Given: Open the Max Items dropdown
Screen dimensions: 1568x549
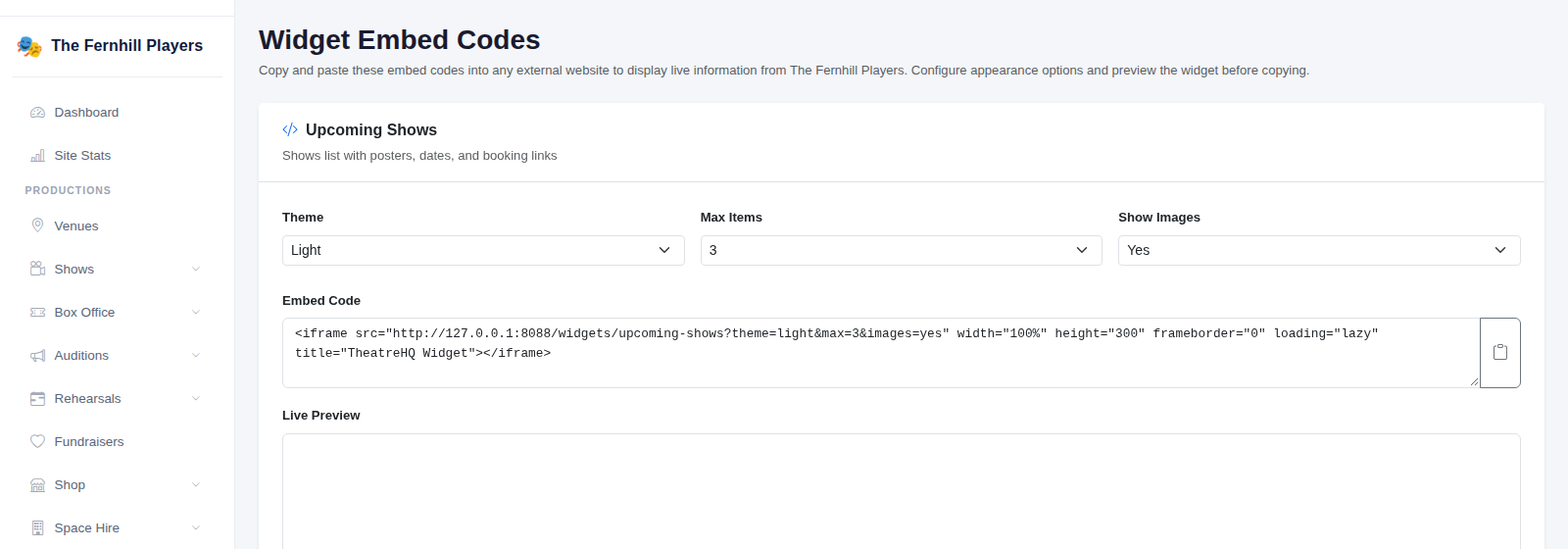Looking at the screenshot, I should pos(902,250).
